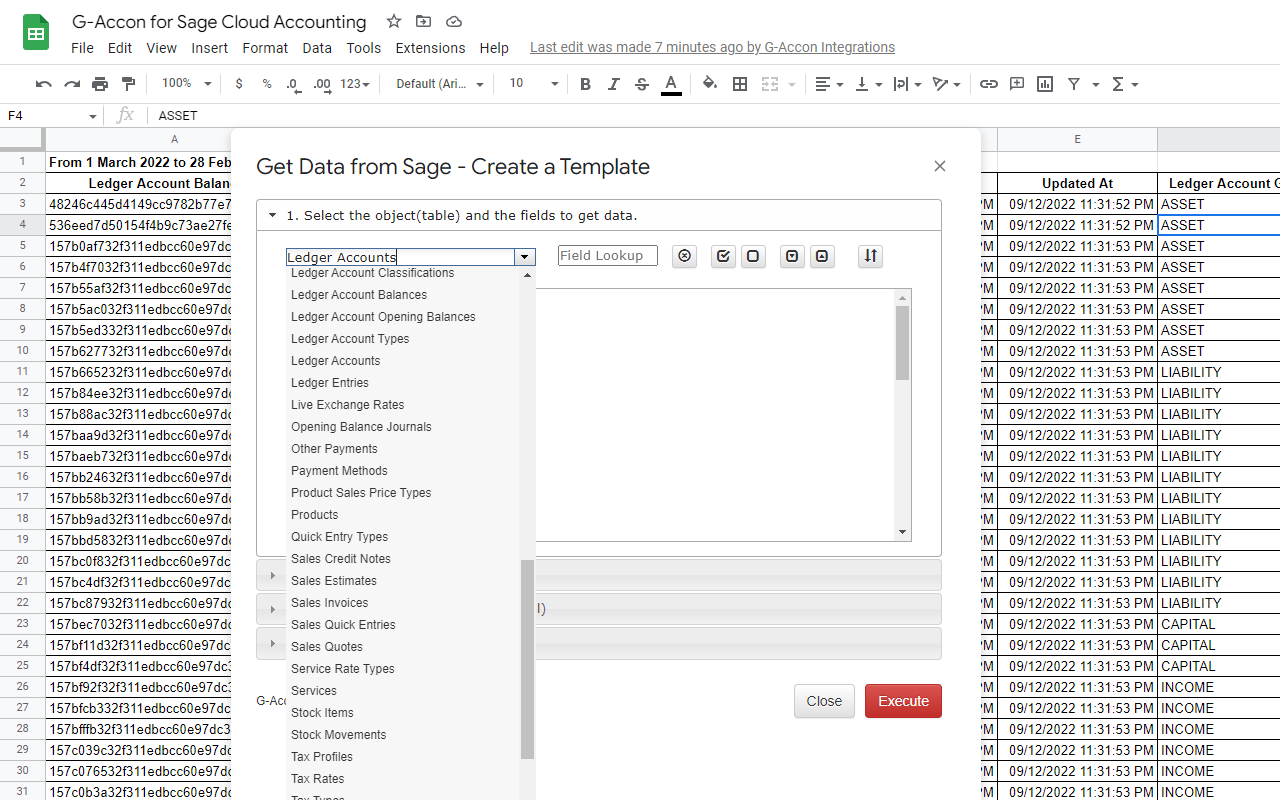This screenshot has height=800, width=1280.
Task: Click the object dropdown list scrollbar thumb
Action: point(528,659)
